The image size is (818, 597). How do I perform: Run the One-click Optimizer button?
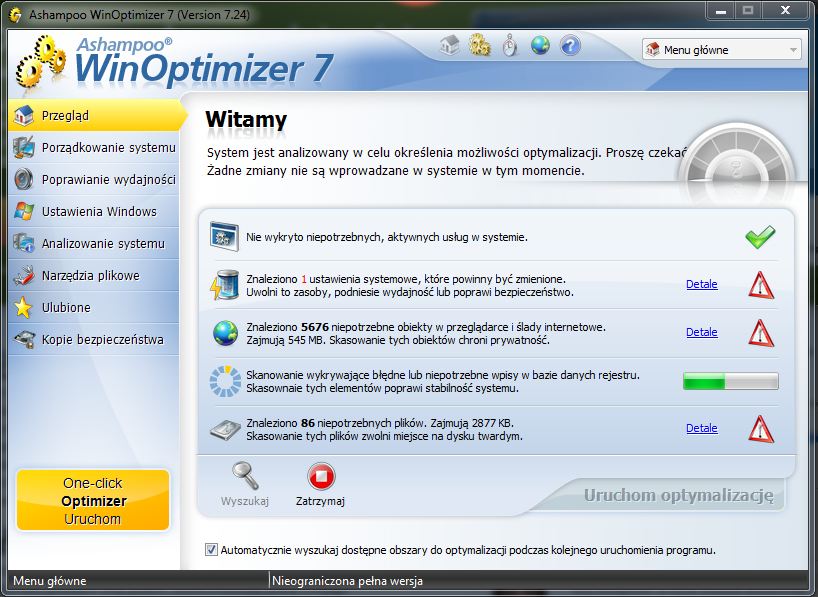[93, 500]
